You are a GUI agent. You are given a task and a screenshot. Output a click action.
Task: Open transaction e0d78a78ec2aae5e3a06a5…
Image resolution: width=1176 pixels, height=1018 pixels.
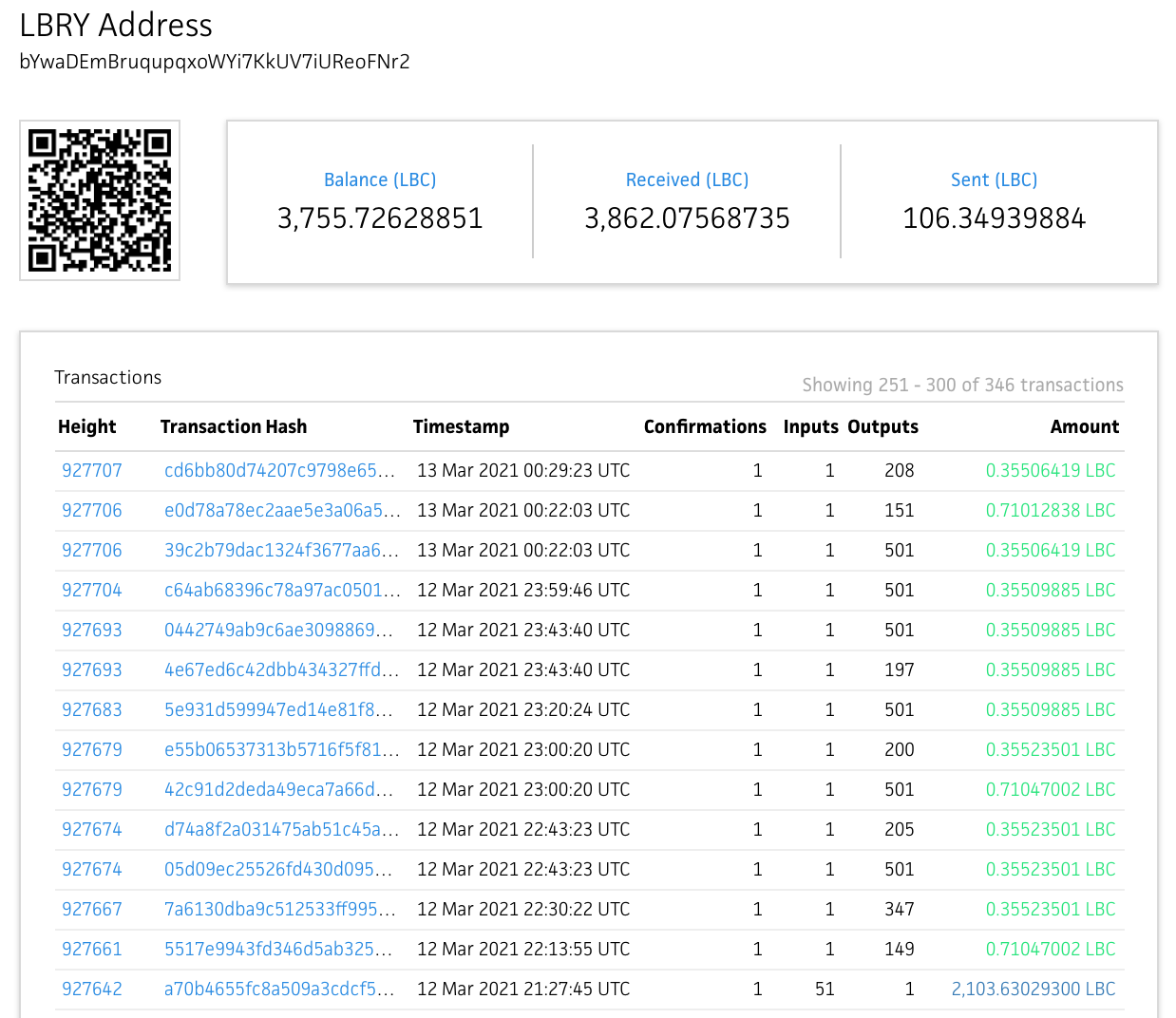coord(282,510)
